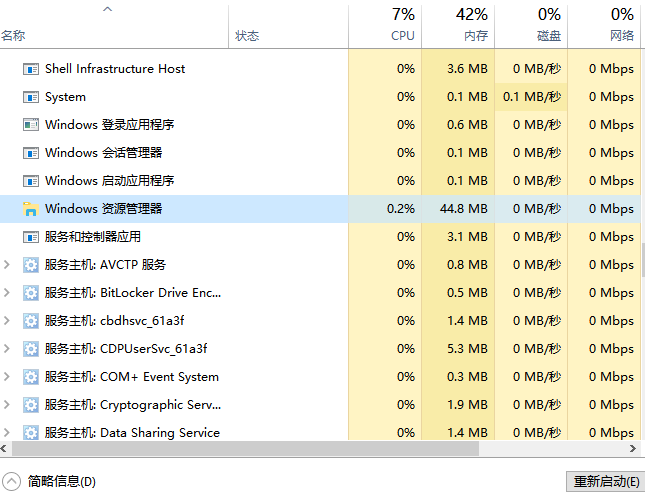Click gear icon of COM+ Event System
645x498 pixels.
31,377
